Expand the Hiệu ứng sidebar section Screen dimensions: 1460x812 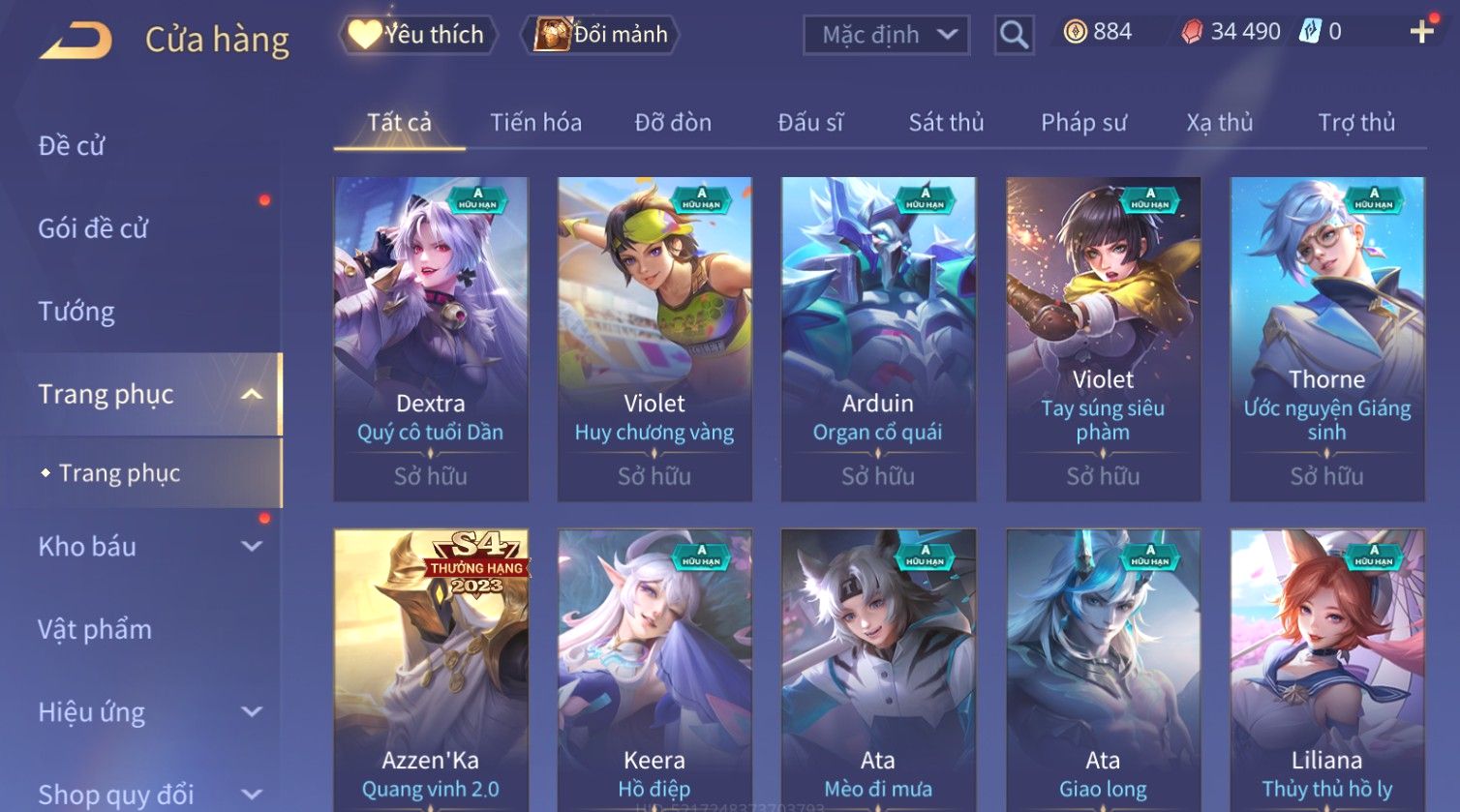(252, 711)
